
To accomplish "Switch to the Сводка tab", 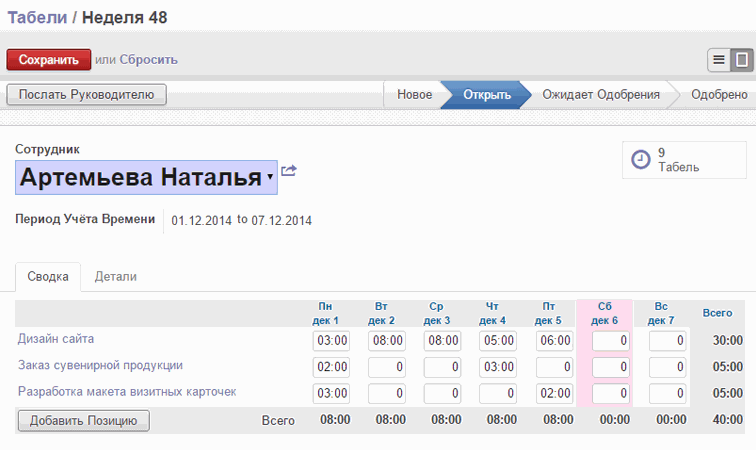I will point(48,277).
